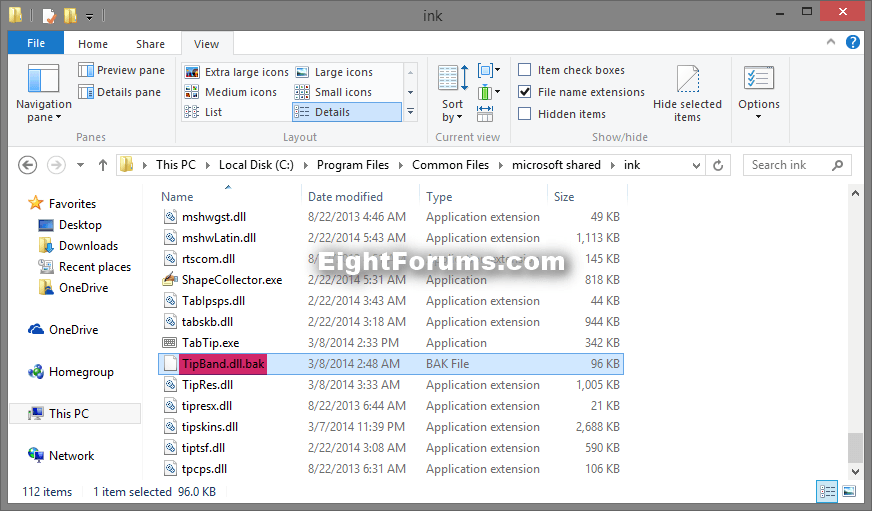Switch to details view in status bar
This screenshot has height=511, width=872.
(x=827, y=492)
